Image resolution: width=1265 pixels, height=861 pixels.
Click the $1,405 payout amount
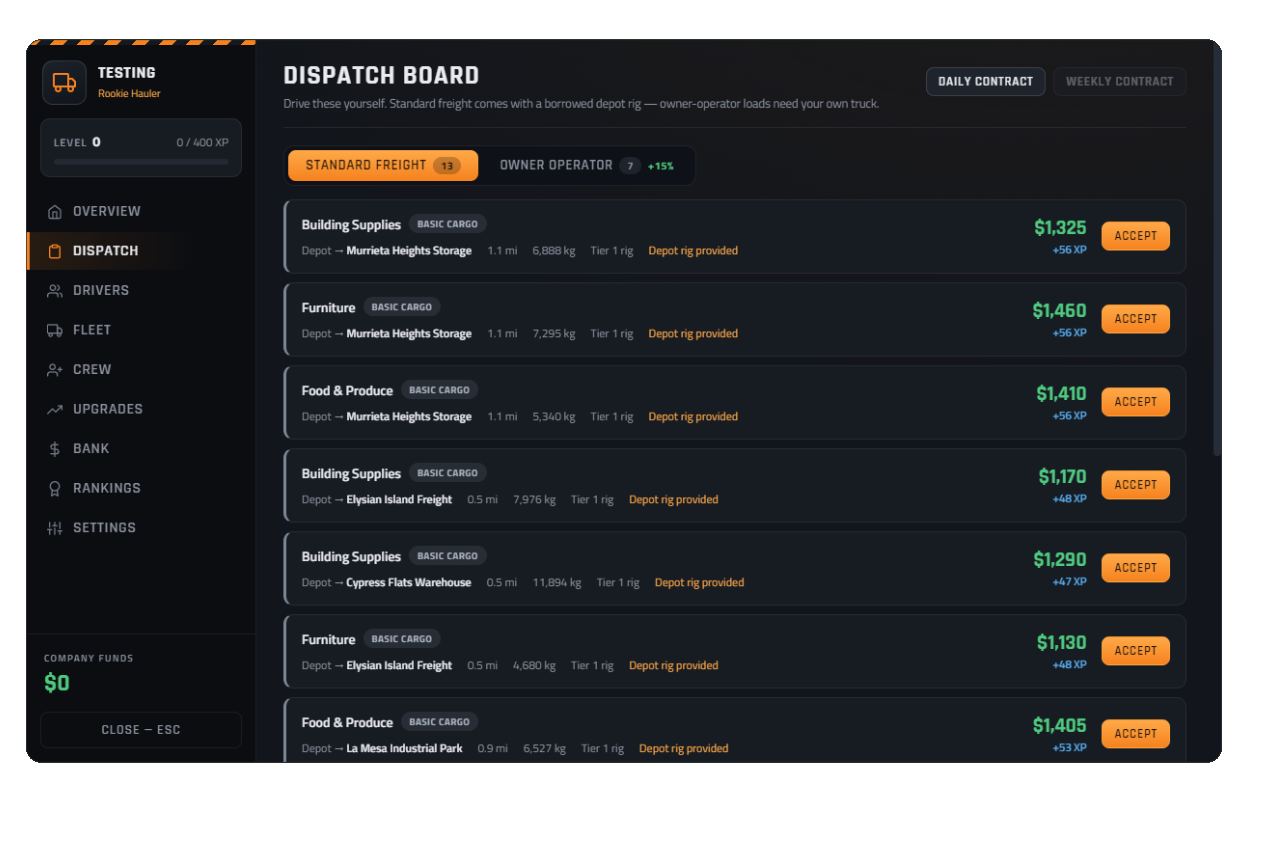(1060, 726)
